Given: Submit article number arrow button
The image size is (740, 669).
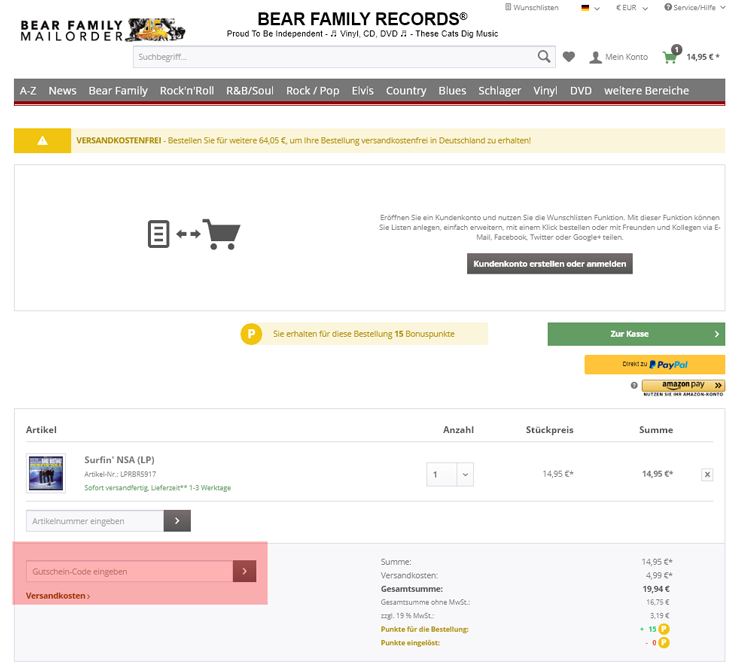Looking at the screenshot, I should (x=177, y=521).
